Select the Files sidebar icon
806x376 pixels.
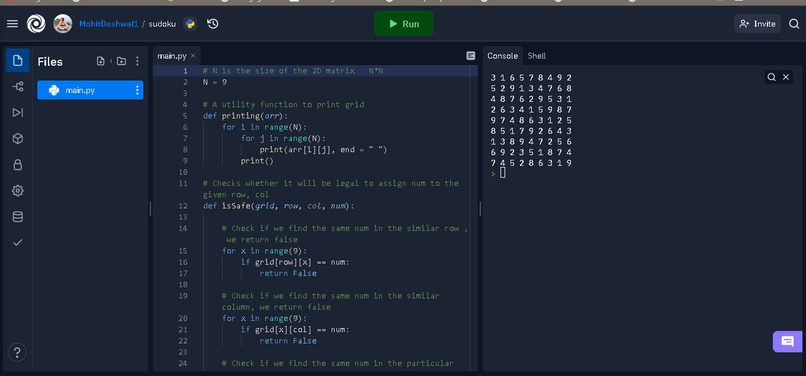point(17,61)
